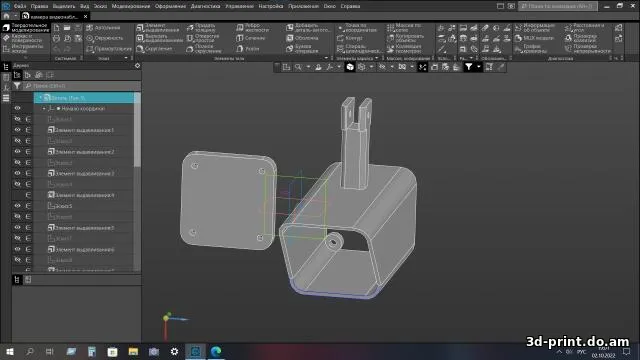This screenshot has height=360, width=640.
Task: Open Информация об объекте tool
Action: coord(535,28)
